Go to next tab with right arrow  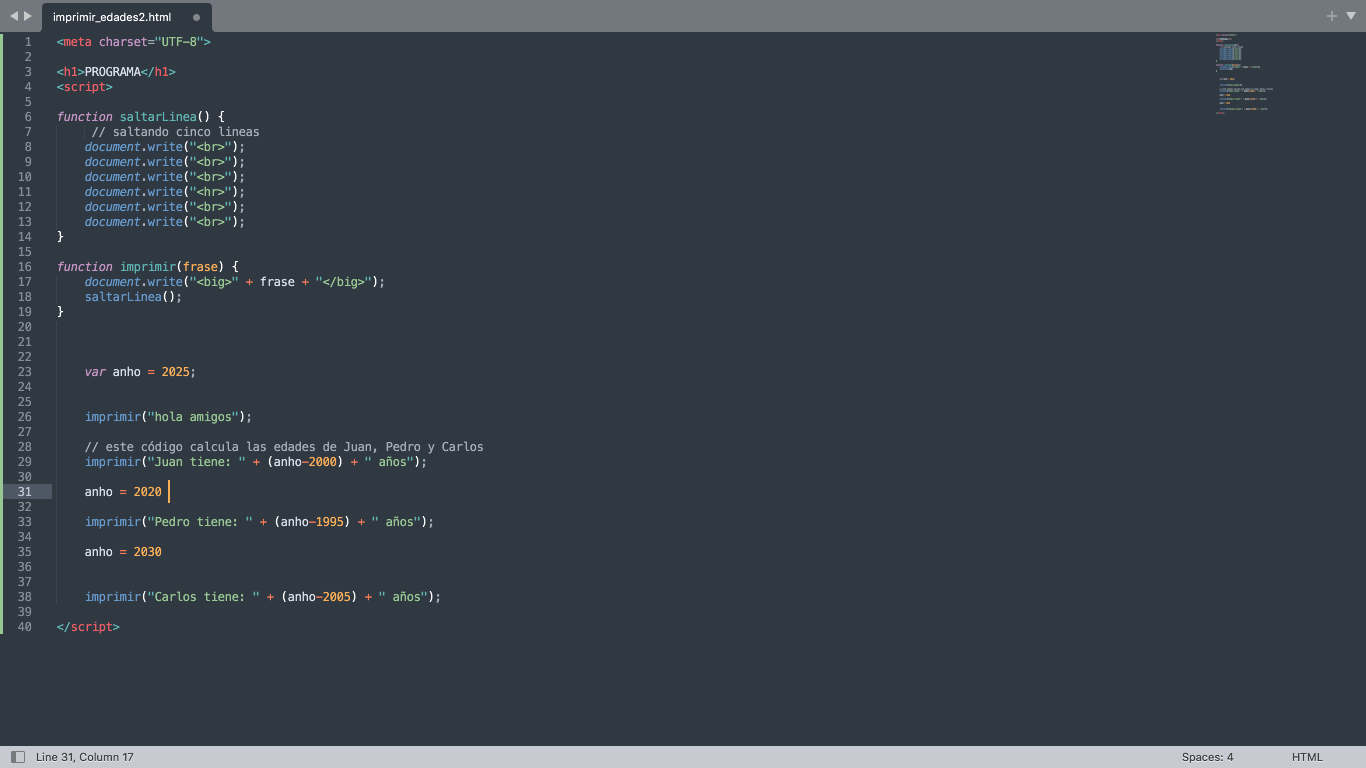28,16
